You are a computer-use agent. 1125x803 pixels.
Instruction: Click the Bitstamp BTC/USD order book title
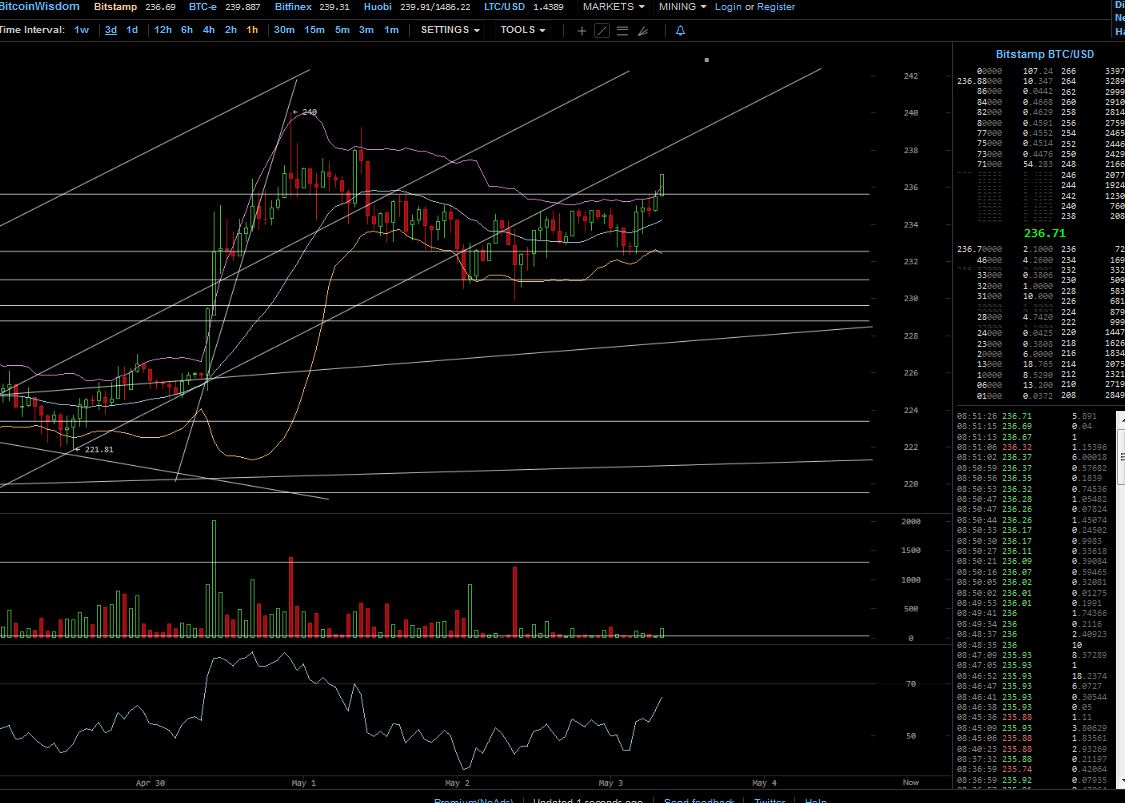pyautogui.click(x=1045, y=55)
